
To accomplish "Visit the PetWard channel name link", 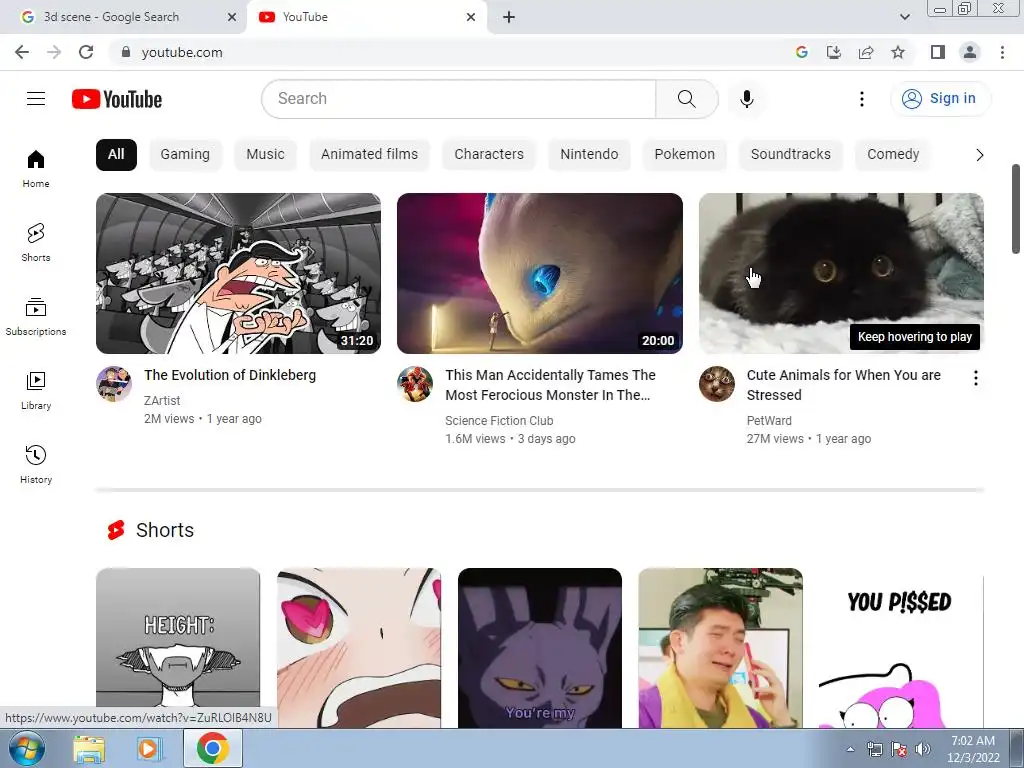I will point(769,421).
